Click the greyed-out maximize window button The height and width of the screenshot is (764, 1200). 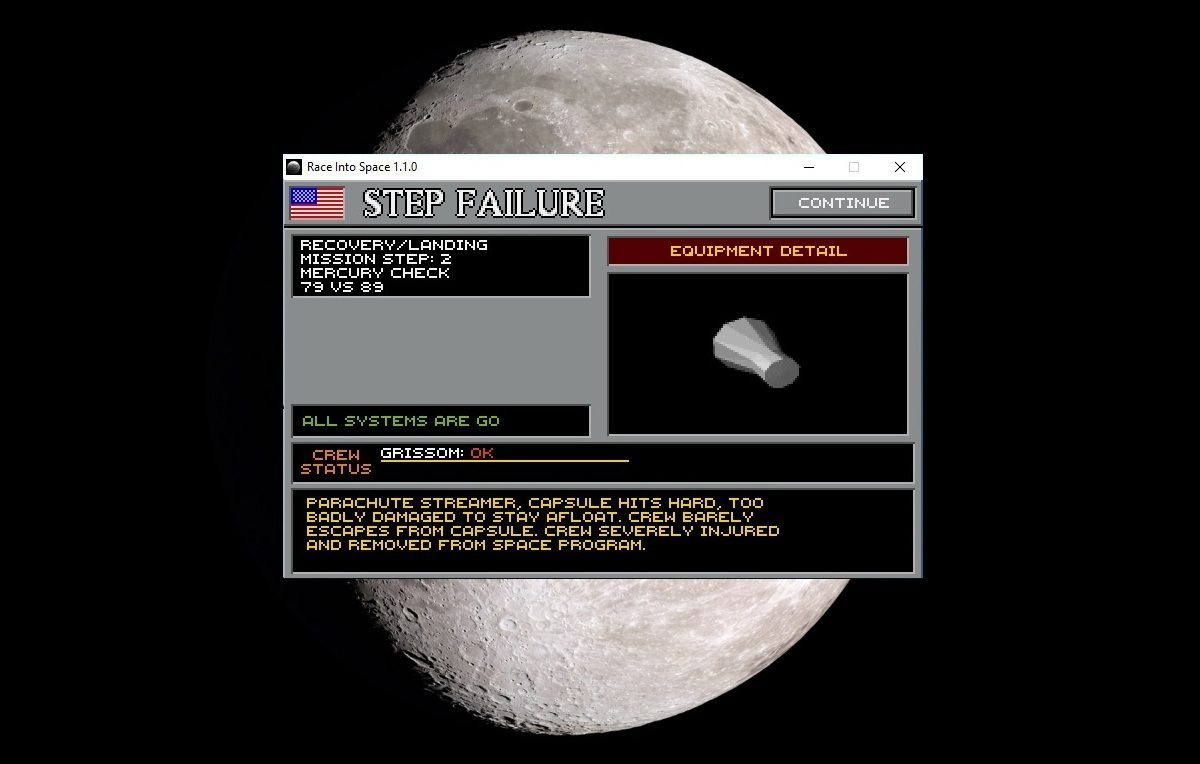[x=854, y=167]
